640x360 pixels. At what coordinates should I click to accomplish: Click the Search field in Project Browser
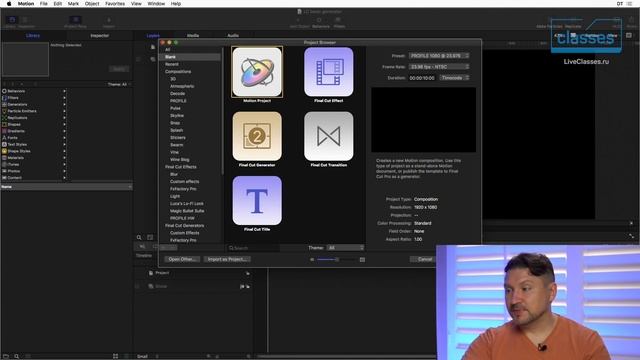coord(253,248)
